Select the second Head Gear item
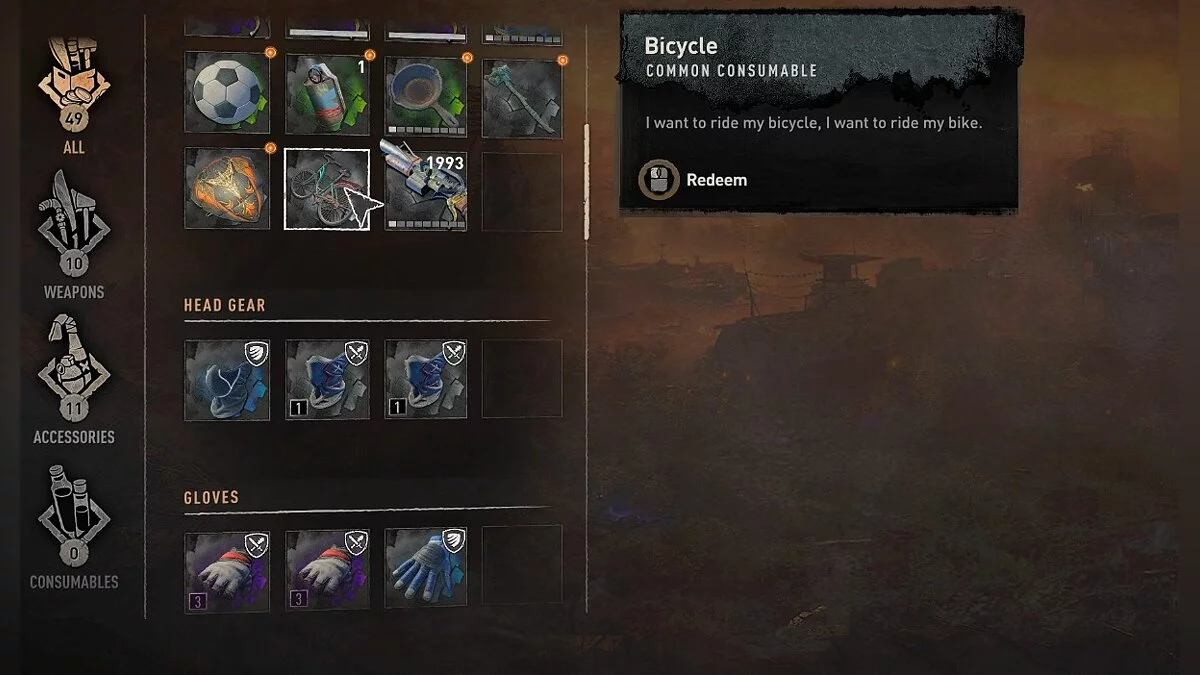This screenshot has width=1200, height=675. click(x=327, y=379)
